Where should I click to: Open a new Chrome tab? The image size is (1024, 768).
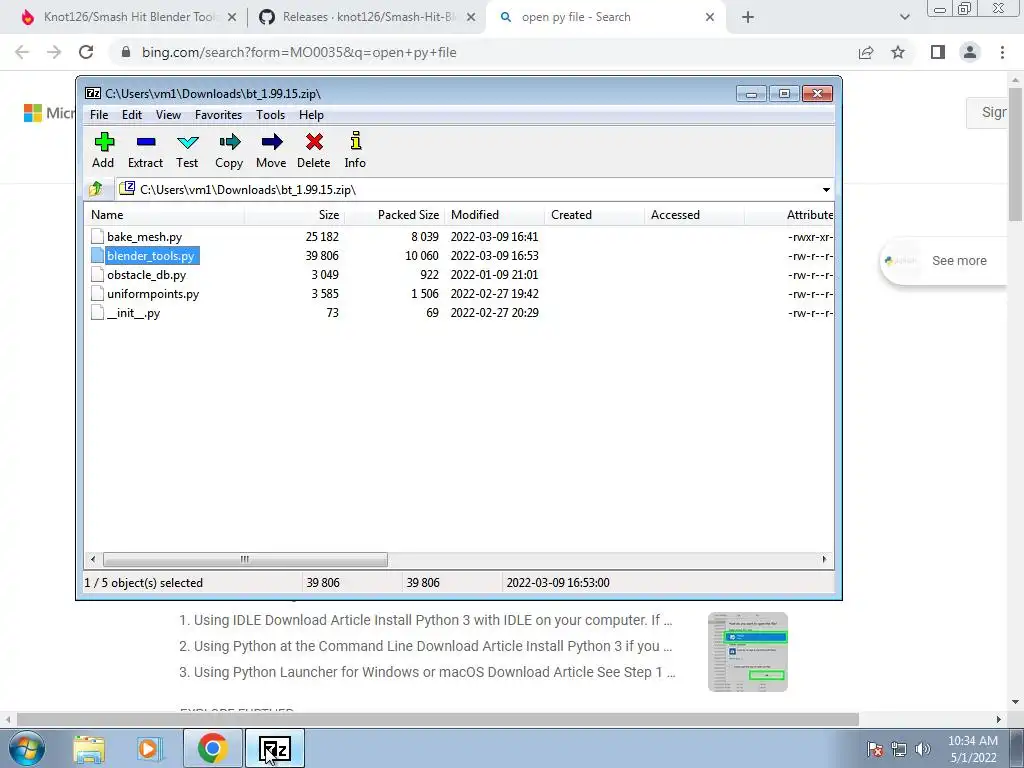tap(748, 18)
